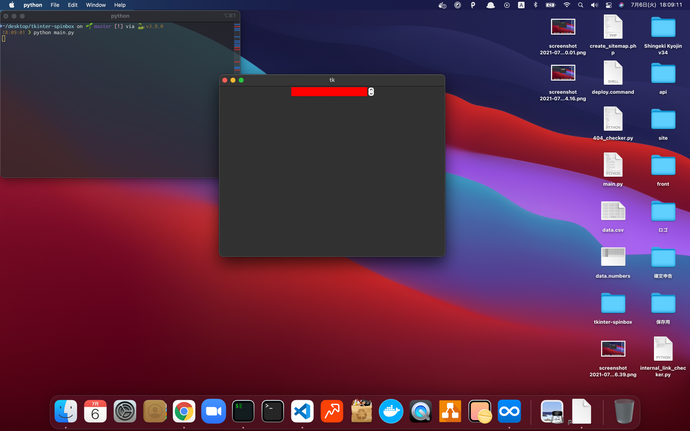Screen dimensions: 690x431
Task: Select screenshot 2021-07...6.39.png thumbnail
Action: pos(613,349)
